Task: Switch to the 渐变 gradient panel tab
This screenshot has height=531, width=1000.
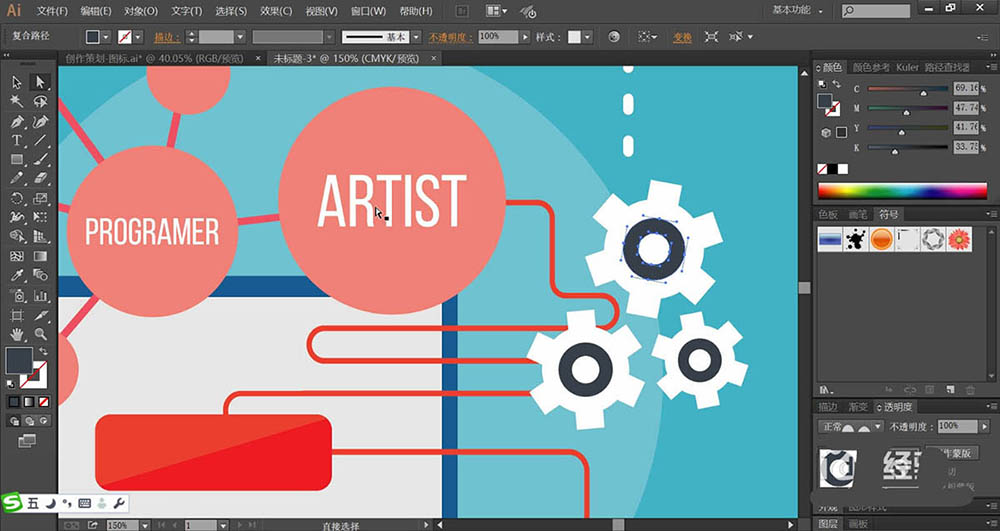Action: 858,407
